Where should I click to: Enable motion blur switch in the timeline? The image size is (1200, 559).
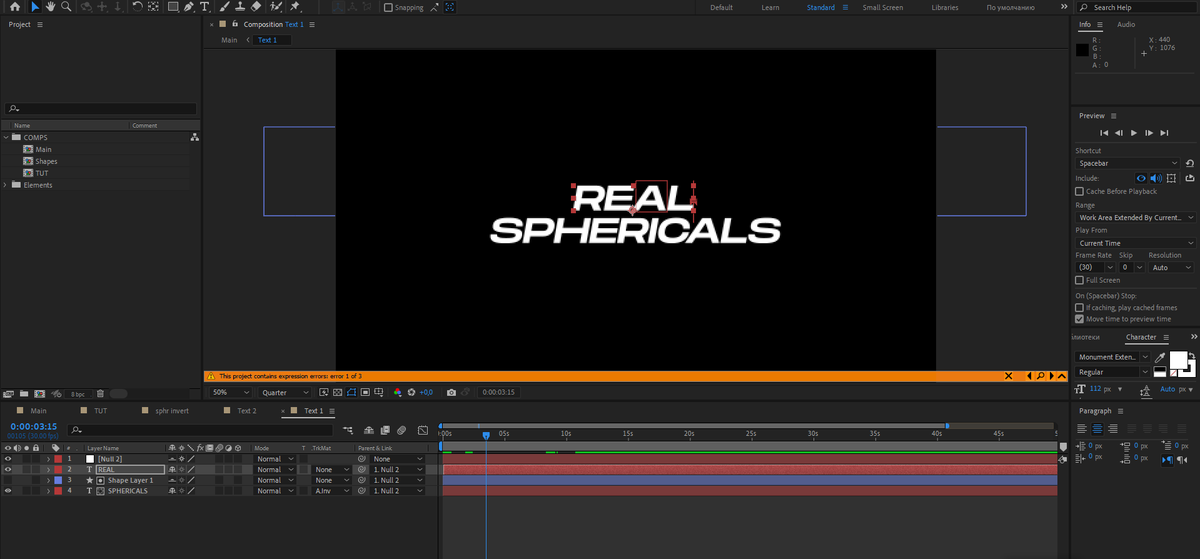pos(400,430)
